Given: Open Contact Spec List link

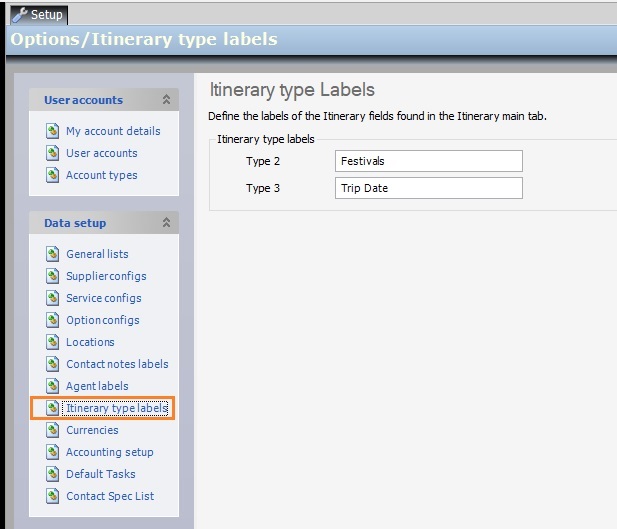Looking at the screenshot, I should pyautogui.click(x=110, y=496).
